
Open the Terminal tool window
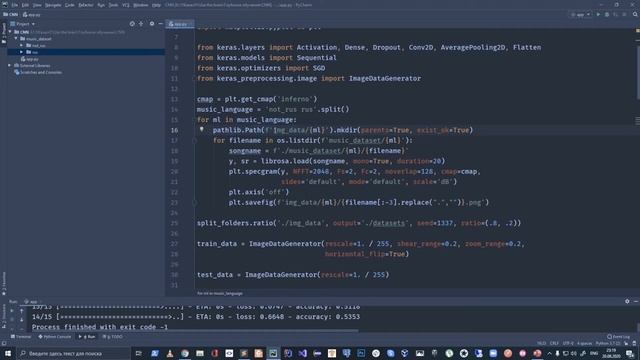[21, 337]
